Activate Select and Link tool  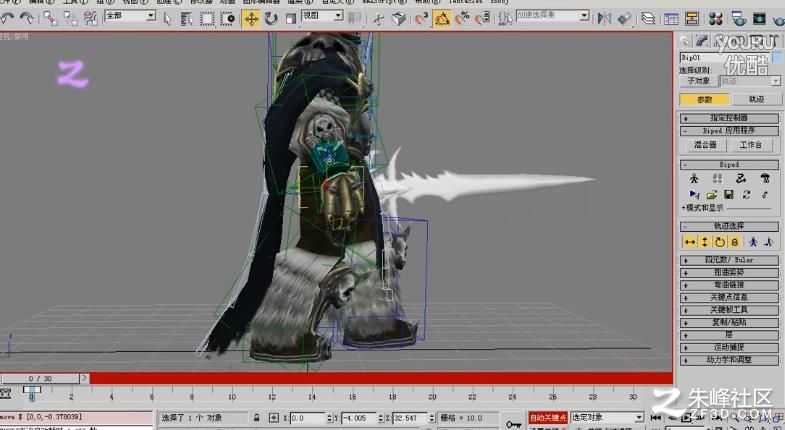pos(50,19)
